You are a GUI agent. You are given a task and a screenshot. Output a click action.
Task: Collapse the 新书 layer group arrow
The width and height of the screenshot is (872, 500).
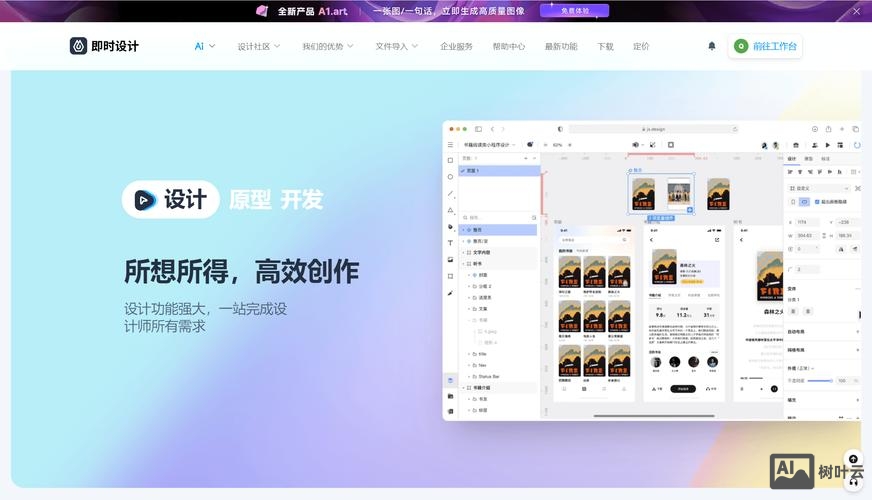[x=463, y=264]
